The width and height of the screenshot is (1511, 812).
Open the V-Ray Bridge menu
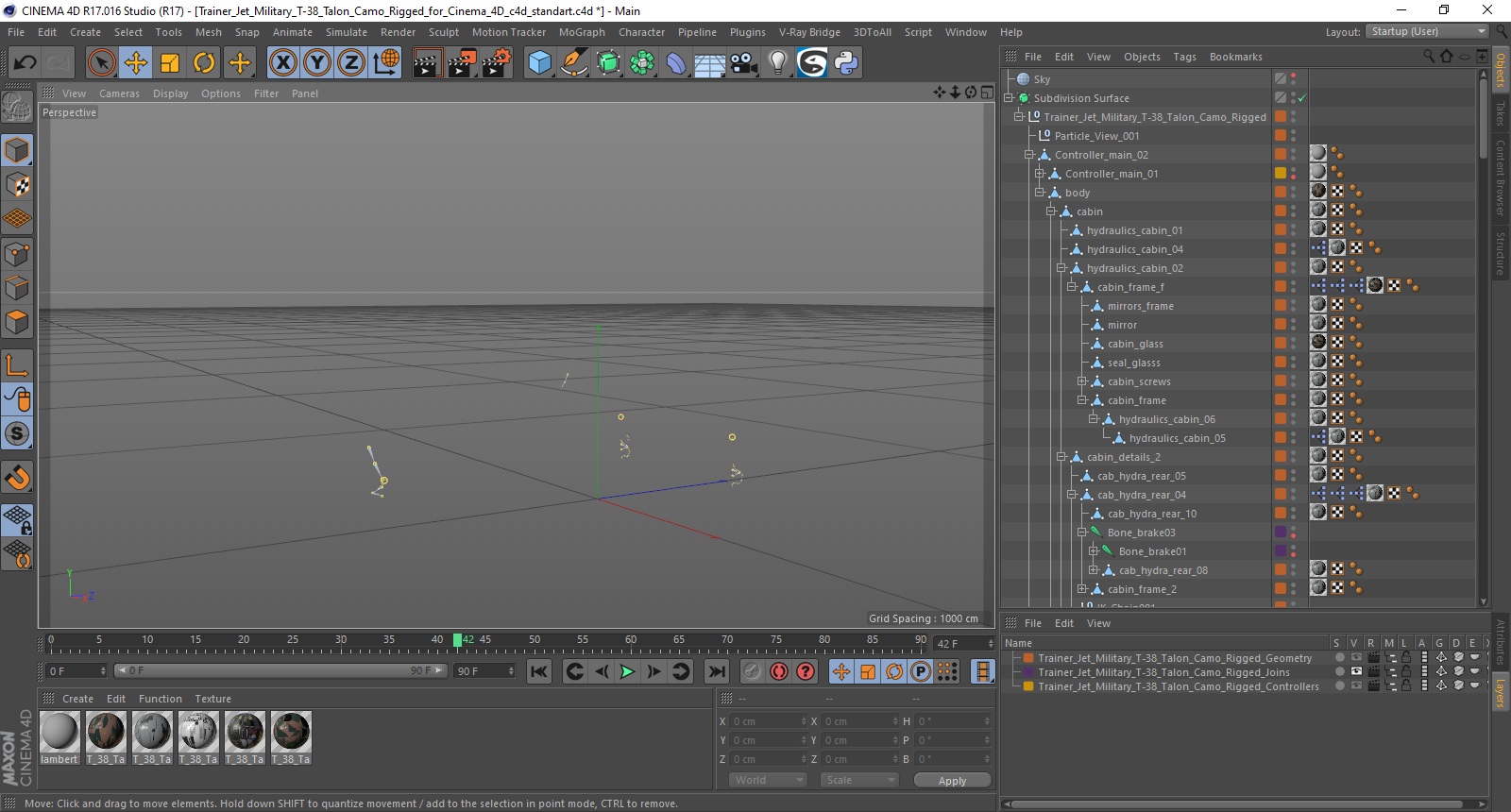809,32
